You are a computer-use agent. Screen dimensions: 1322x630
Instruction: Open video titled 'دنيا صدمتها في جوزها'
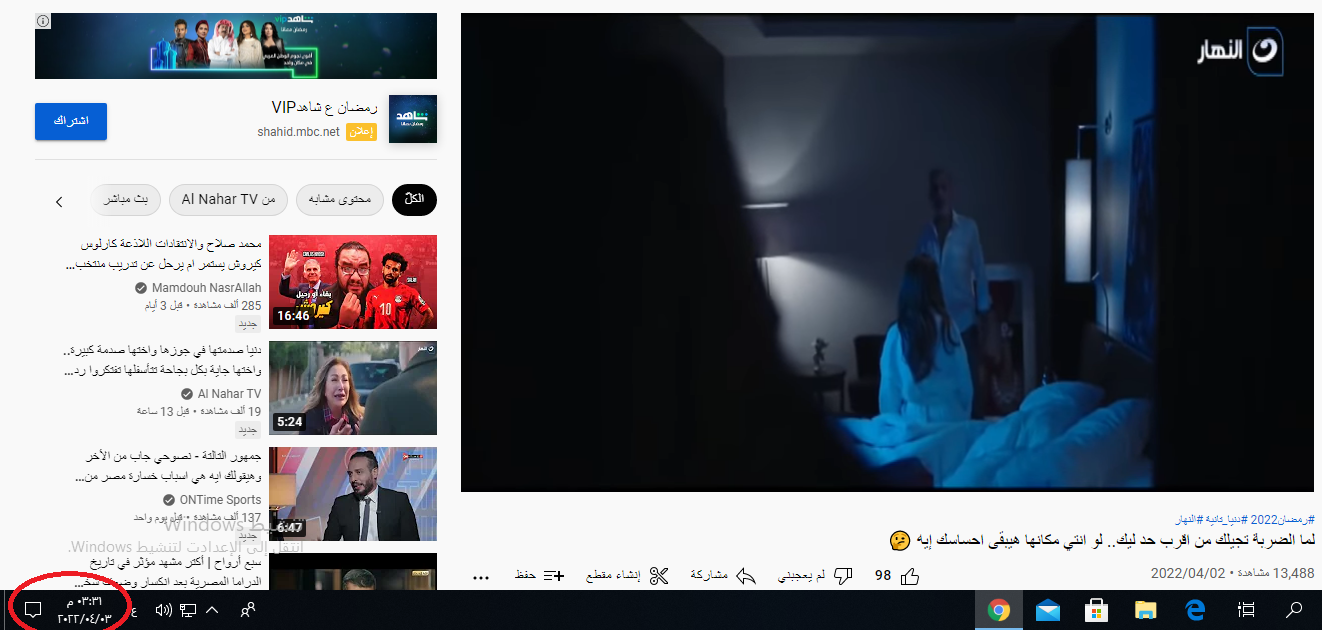tap(162, 360)
